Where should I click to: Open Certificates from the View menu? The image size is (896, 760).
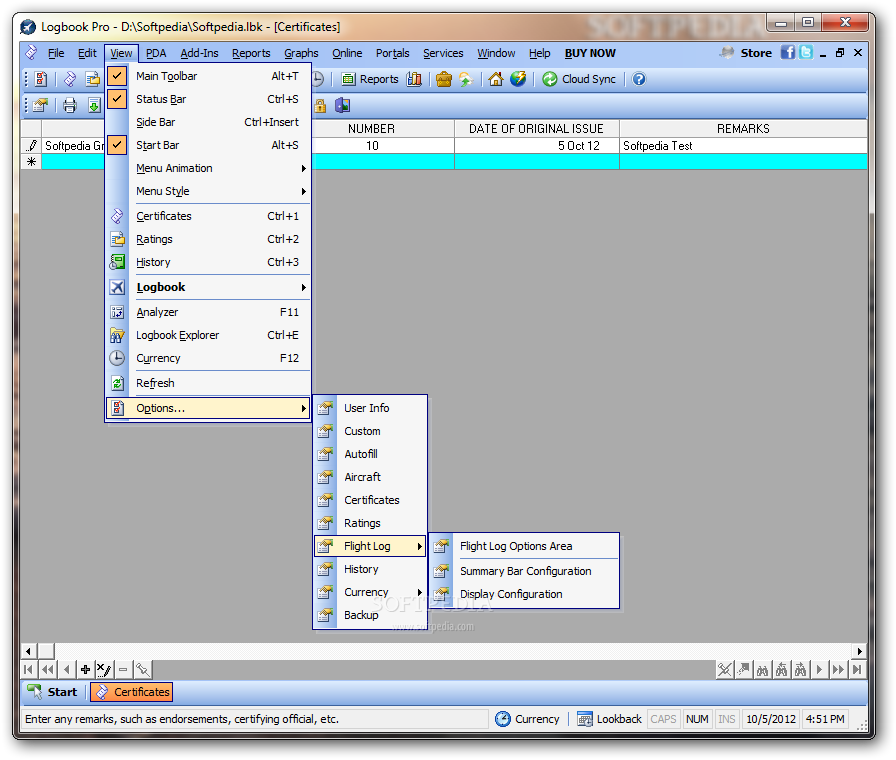208,216
